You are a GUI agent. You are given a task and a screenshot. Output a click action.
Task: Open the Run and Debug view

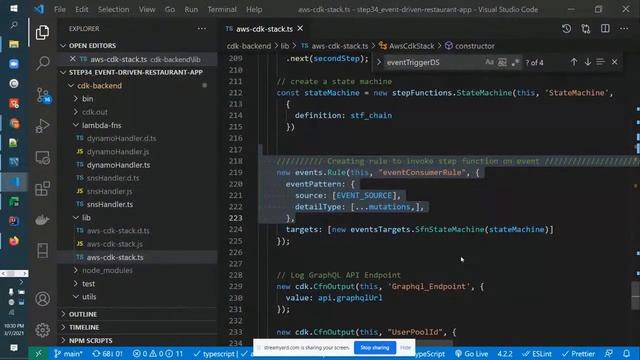42,126
